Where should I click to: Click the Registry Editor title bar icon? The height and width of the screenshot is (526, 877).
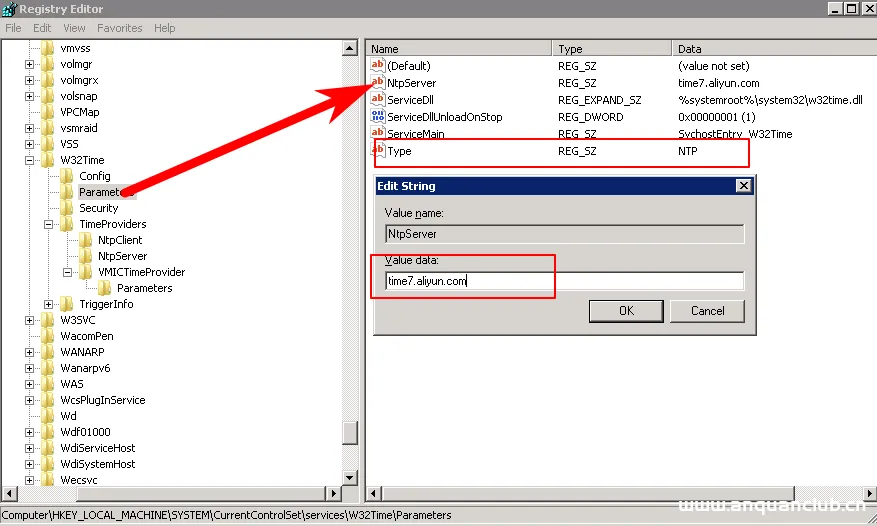9,8
